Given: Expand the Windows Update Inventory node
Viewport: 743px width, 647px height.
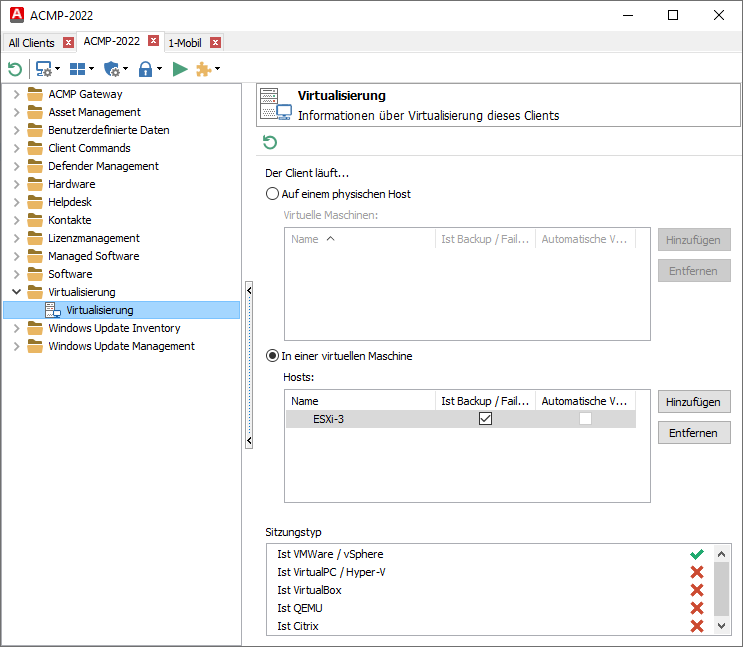Looking at the screenshot, I should coord(17,328).
